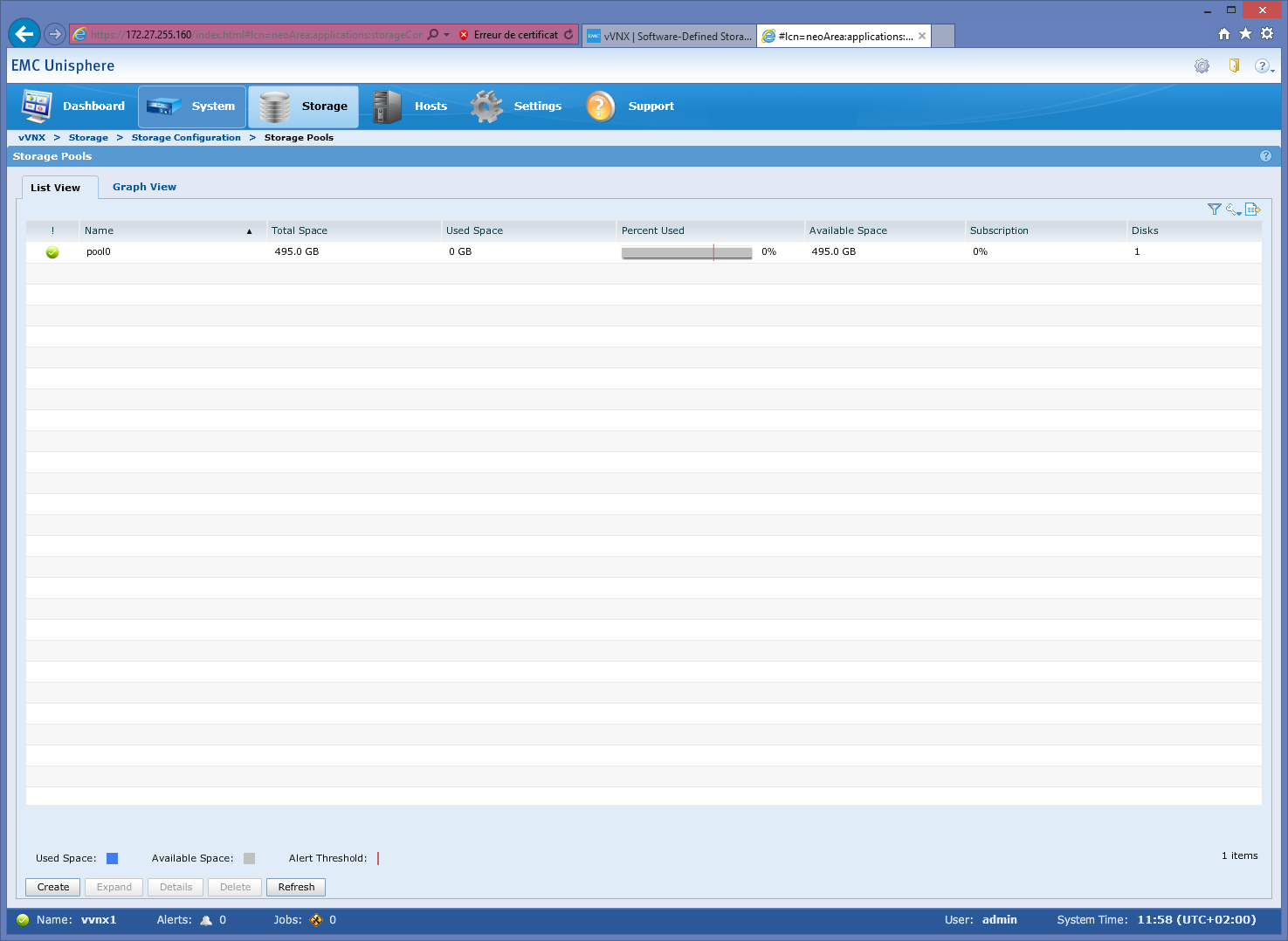Expand the address bar search dropdown arrow
This screenshot has height=941, width=1288.
coord(447,35)
